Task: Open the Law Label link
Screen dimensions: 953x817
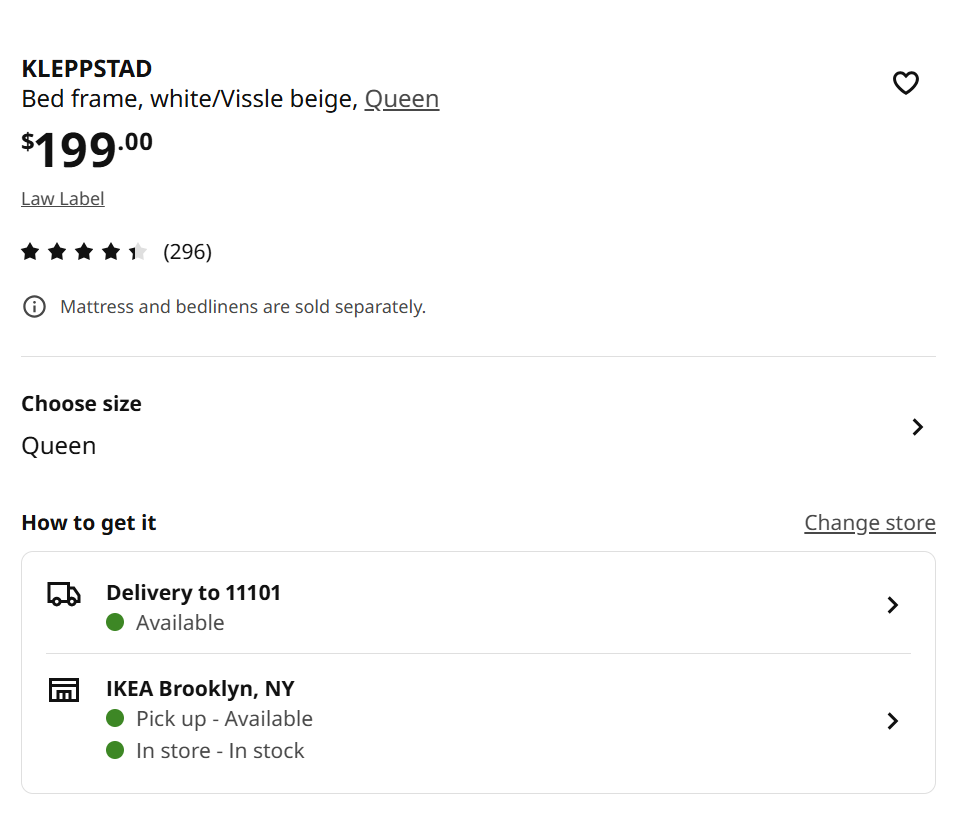Action: pyautogui.click(x=63, y=198)
